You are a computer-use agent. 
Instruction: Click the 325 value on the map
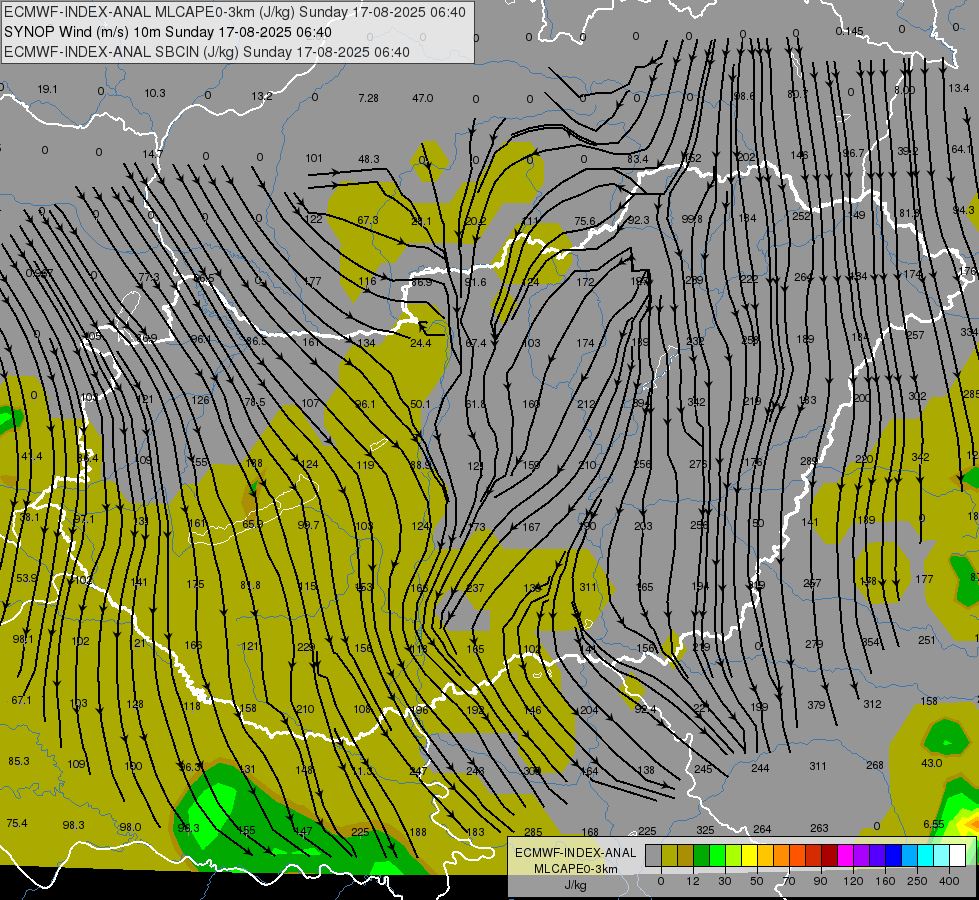point(705,831)
